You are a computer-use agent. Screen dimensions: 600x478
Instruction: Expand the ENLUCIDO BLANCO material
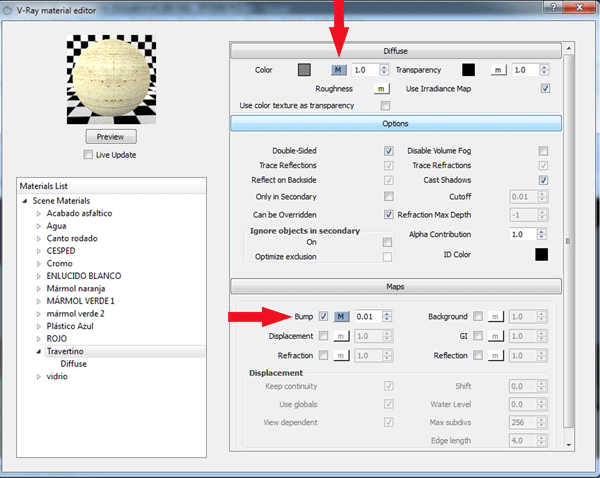(39, 276)
